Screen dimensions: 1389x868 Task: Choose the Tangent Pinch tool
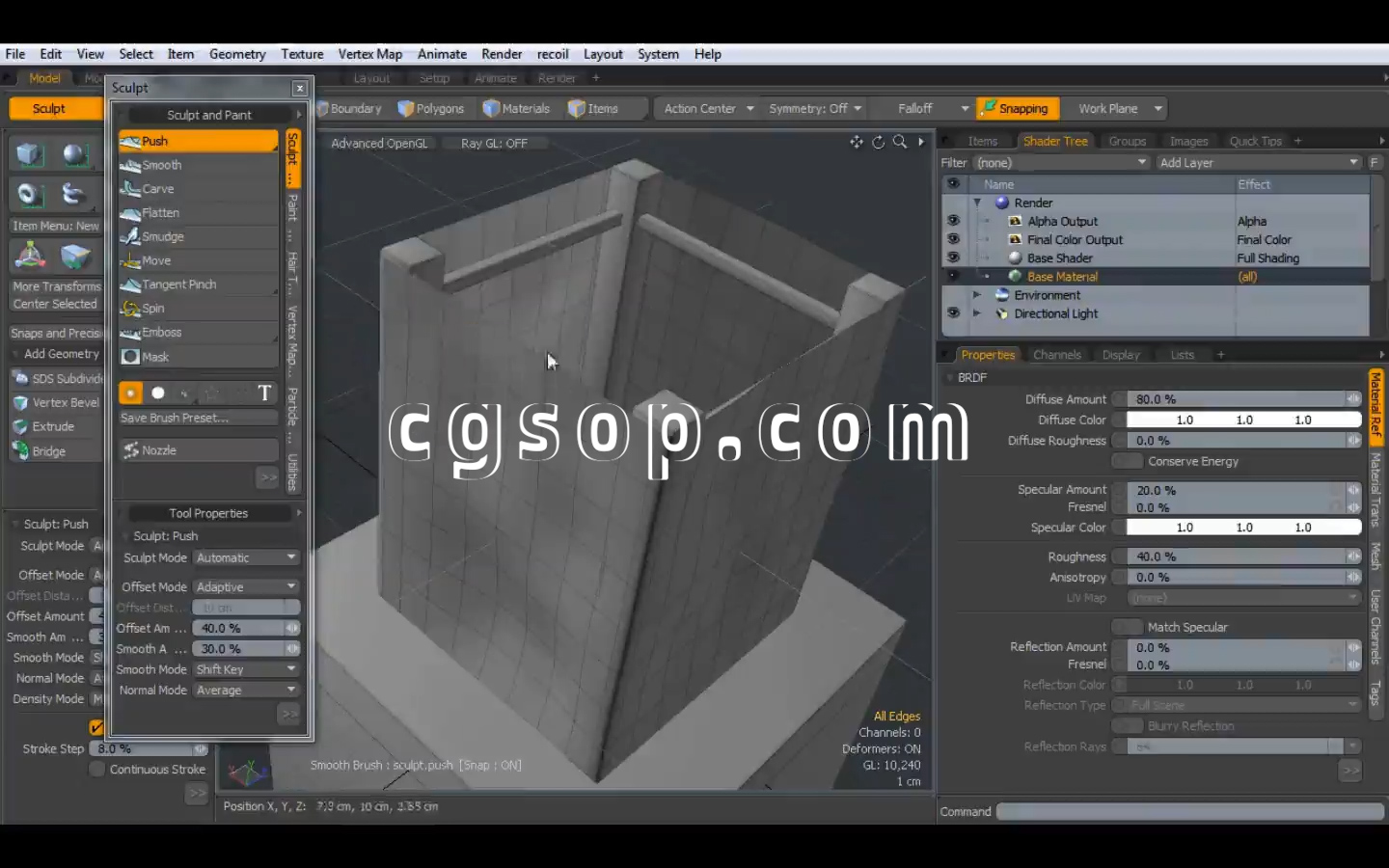pos(198,285)
